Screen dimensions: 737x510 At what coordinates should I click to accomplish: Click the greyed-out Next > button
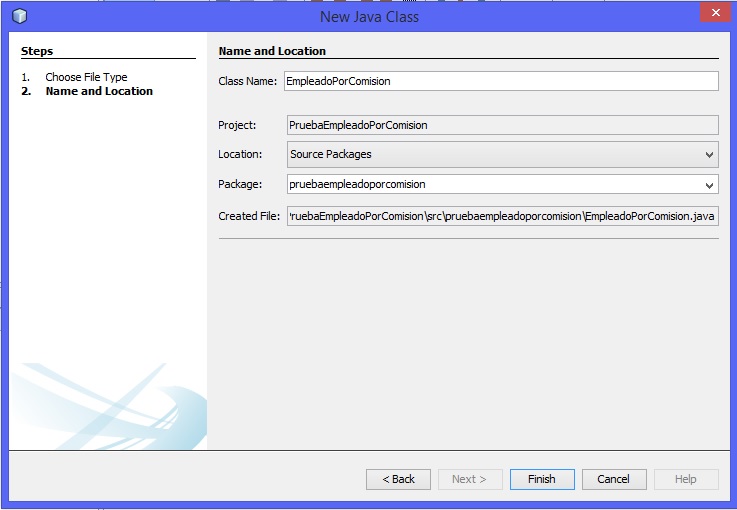click(470, 479)
